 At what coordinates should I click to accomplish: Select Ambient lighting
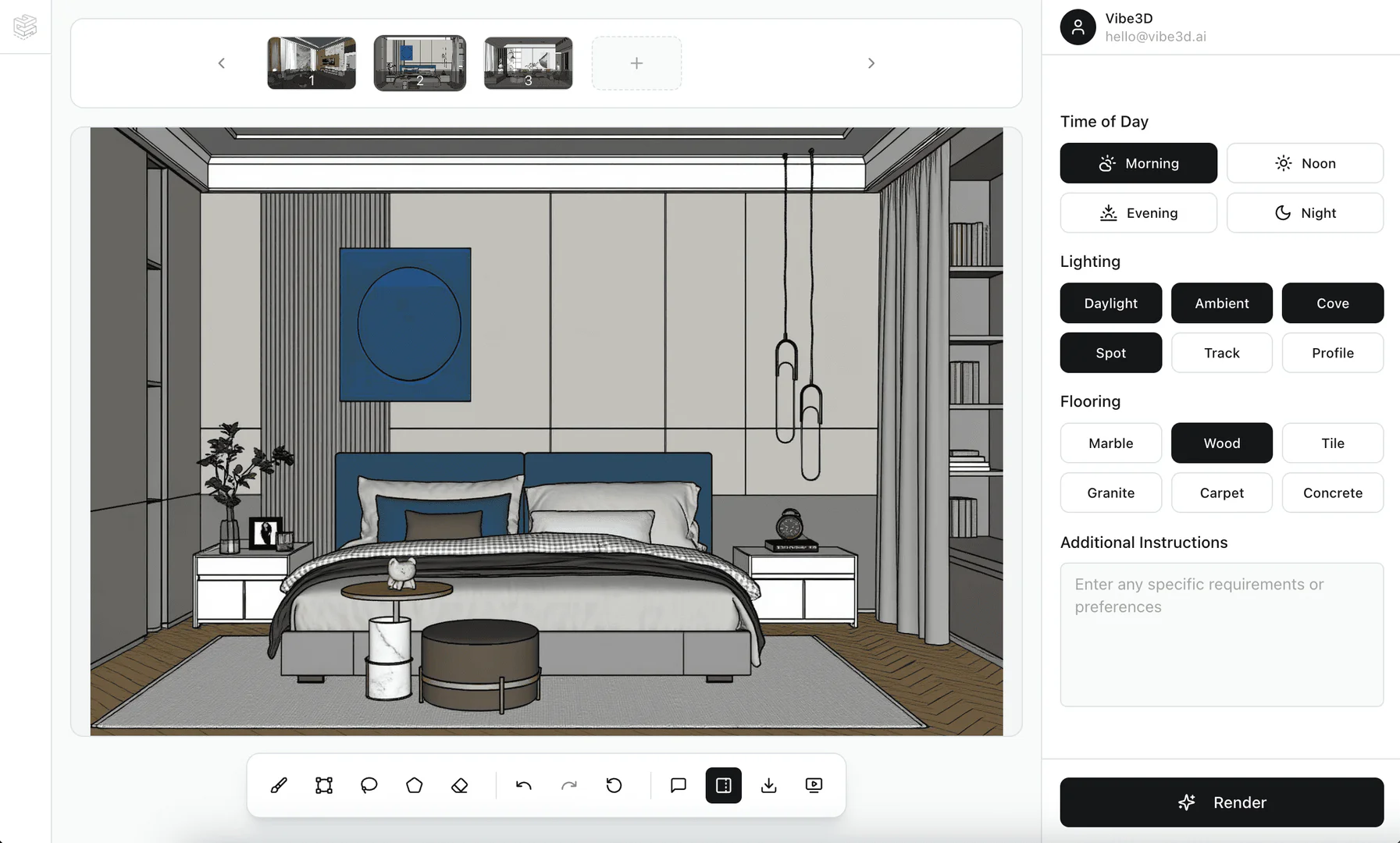click(x=1221, y=303)
